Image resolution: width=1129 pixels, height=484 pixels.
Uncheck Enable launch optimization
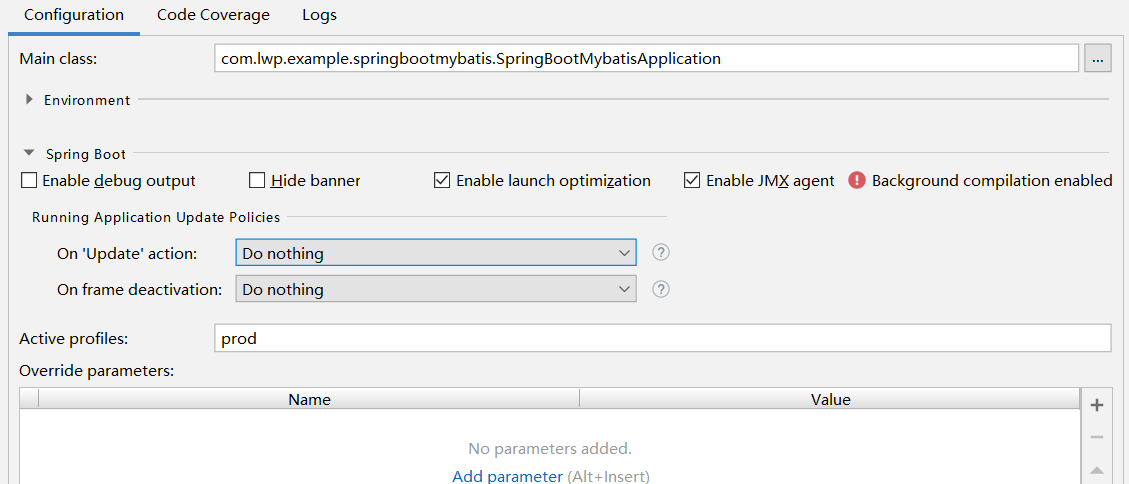[442, 181]
